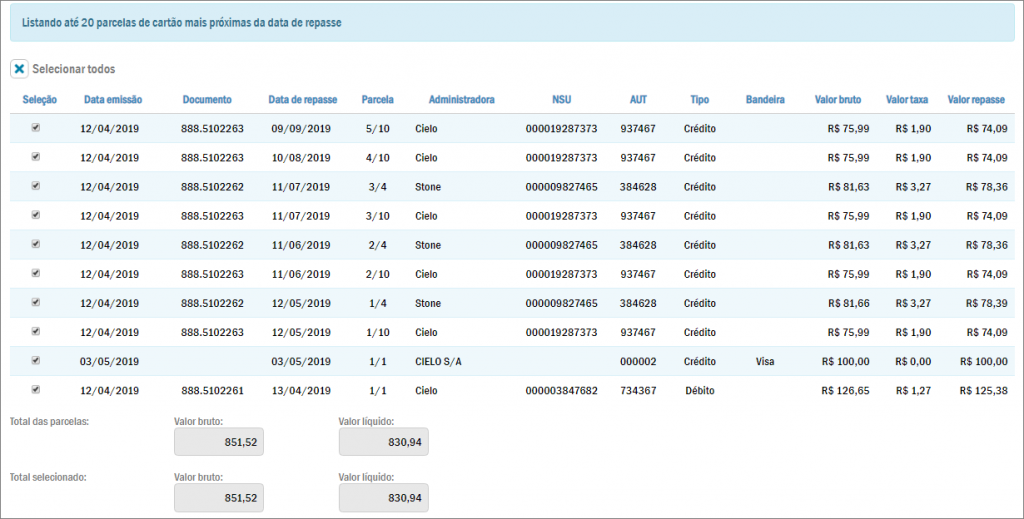The height and width of the screenshot is (519, 1024).
Task: Uncheck the Cielo parcela 2/10 row
Action: tap(36, 273)
